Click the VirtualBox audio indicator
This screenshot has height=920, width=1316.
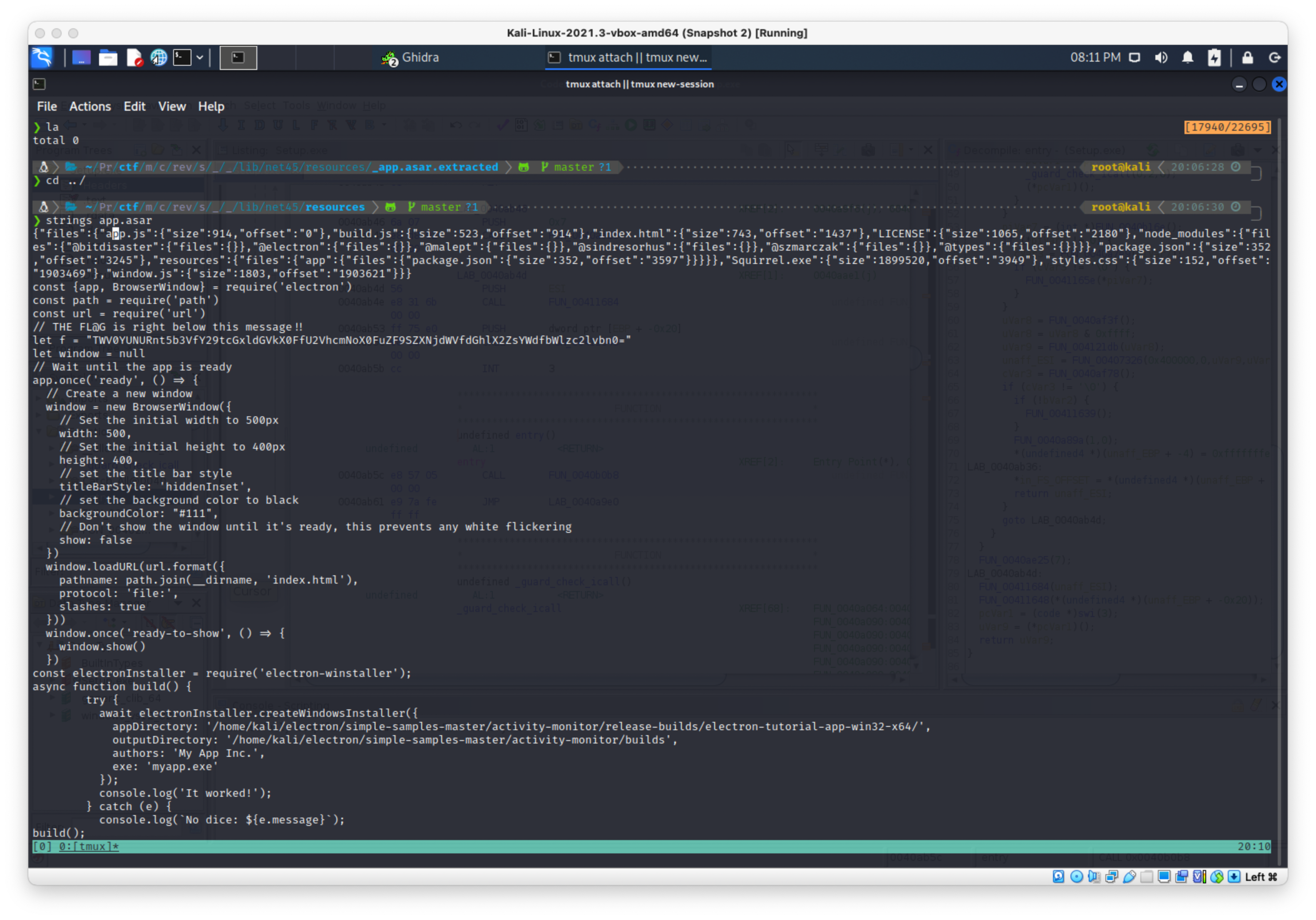pyautogui.click(x=1094, y=876)
